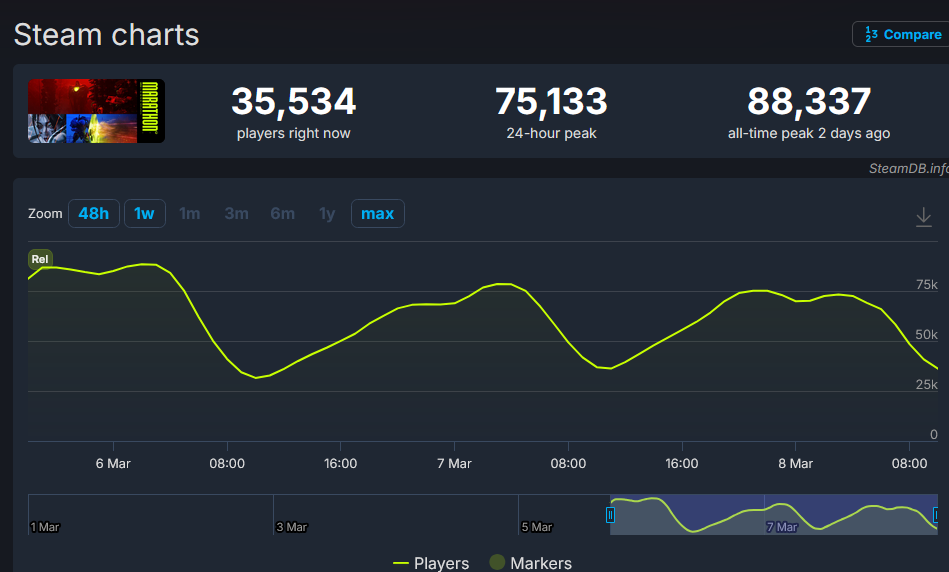949x572 pixels.
Task: Open the chart download menu icon
Action: coord(924,217)
